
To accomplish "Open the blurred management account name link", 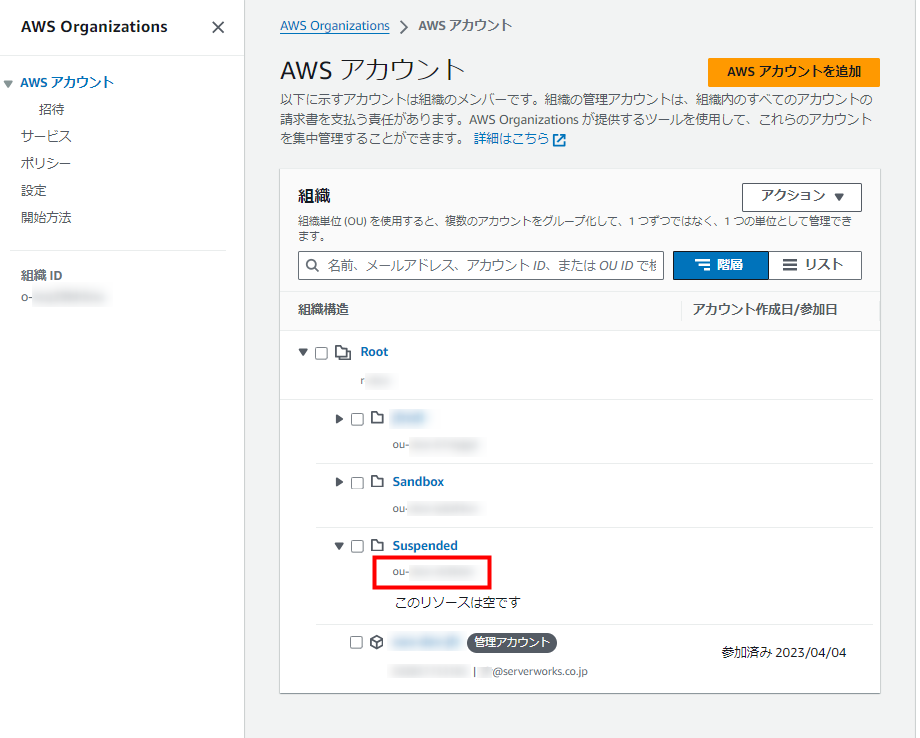I will 425,642.
